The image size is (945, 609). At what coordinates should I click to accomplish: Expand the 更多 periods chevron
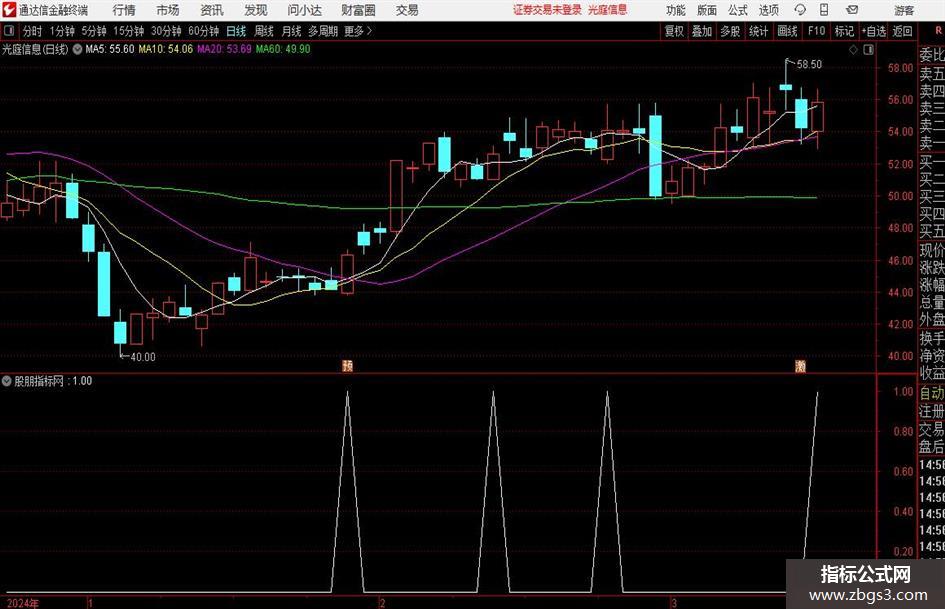point(369,31)
